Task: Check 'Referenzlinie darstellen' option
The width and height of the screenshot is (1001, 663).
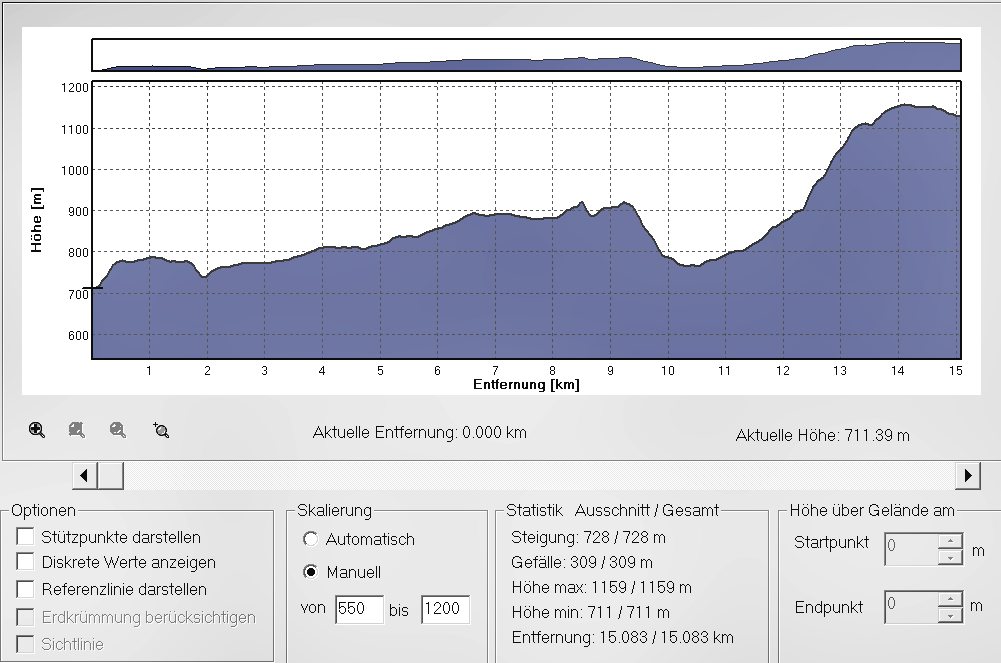Action: pyautogui.click(x=26, y=589)
